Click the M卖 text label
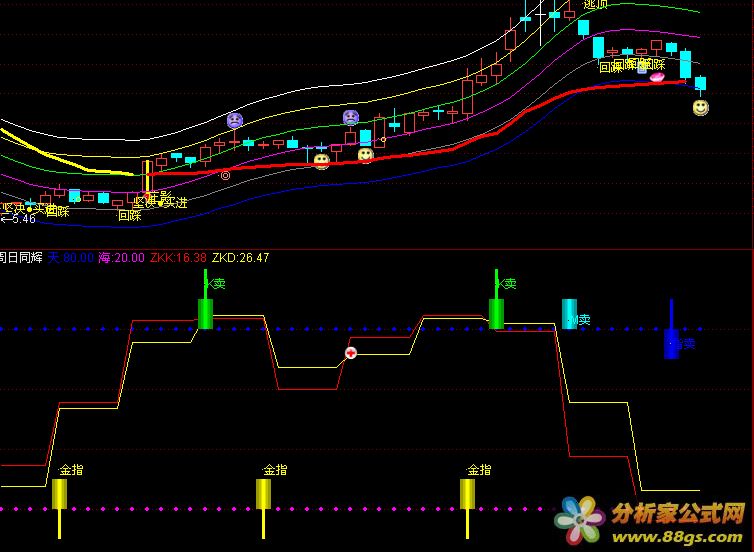The height and width of the screenshot is (552, 754). point(580,319)
